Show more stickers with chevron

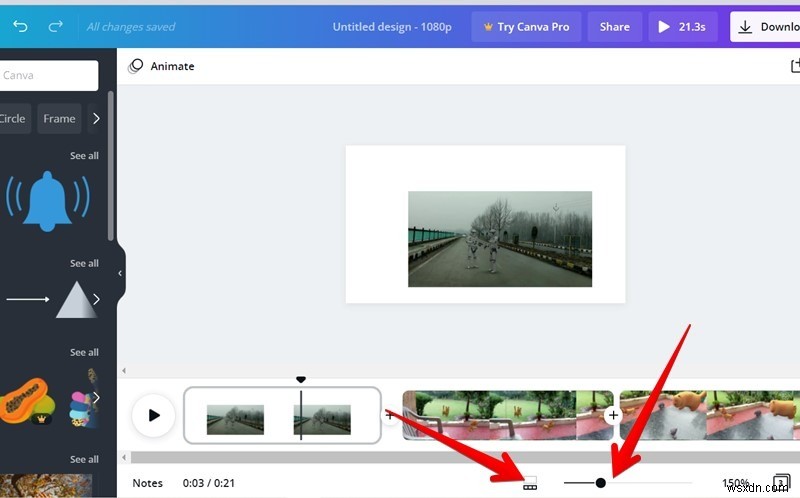pyautogui.click(x=96, y=397)
